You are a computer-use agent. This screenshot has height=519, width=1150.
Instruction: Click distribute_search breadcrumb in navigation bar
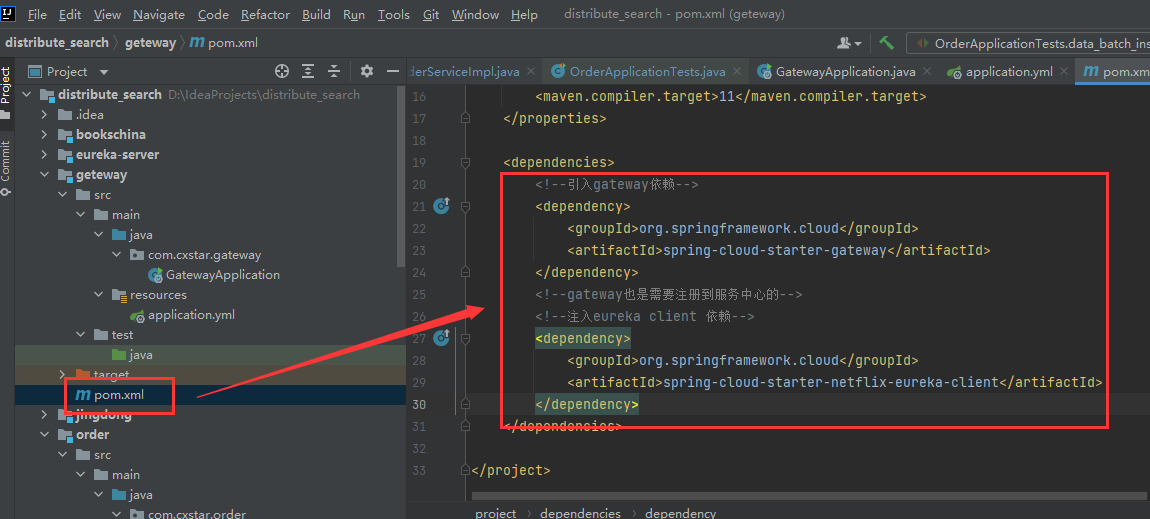point(57,43)
